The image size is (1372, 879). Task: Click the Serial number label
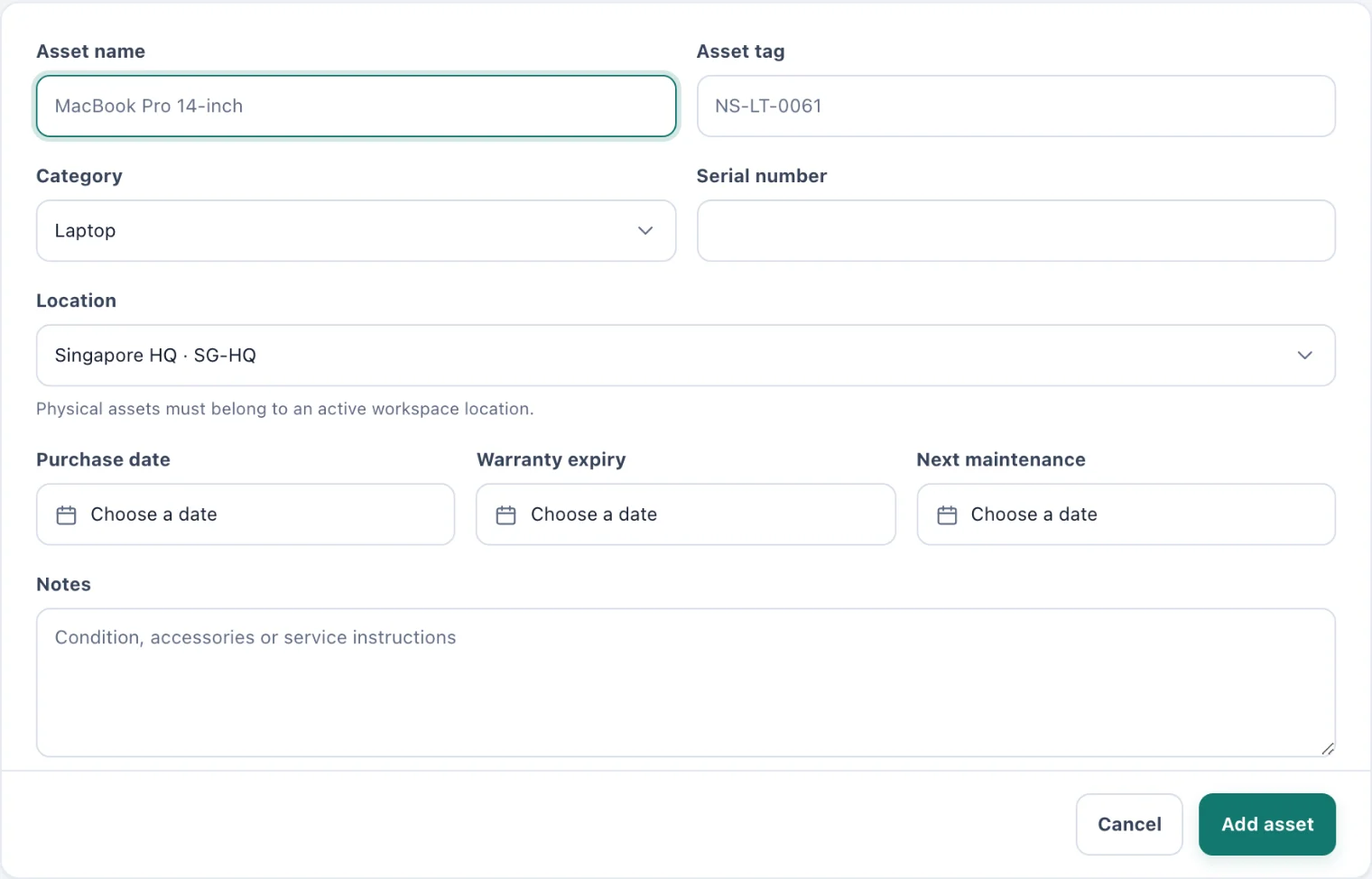coord(762,176)
